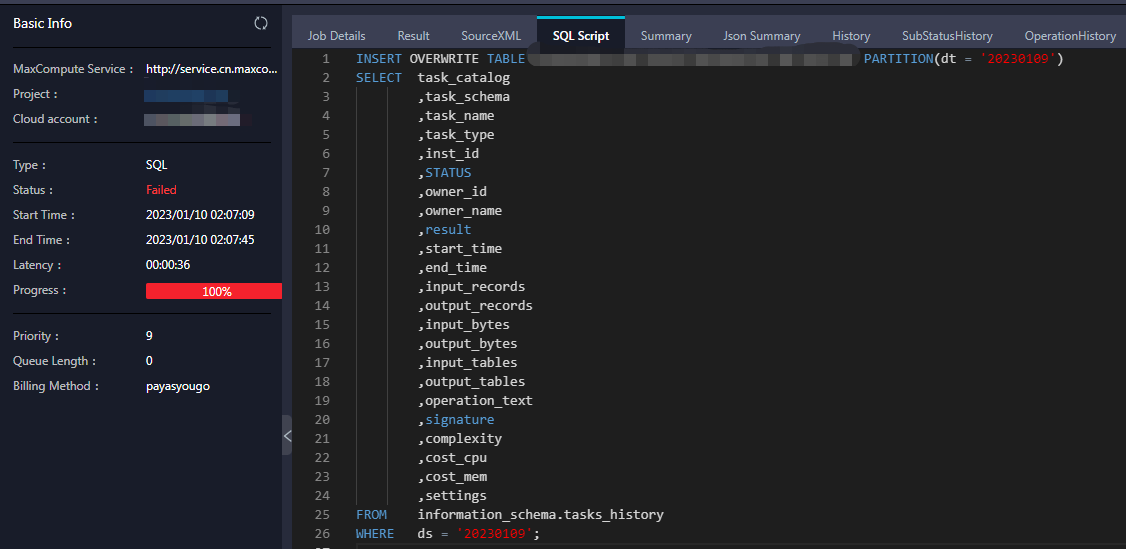
Task: Click the red 100% progress bar
Action: pos(214,291)
